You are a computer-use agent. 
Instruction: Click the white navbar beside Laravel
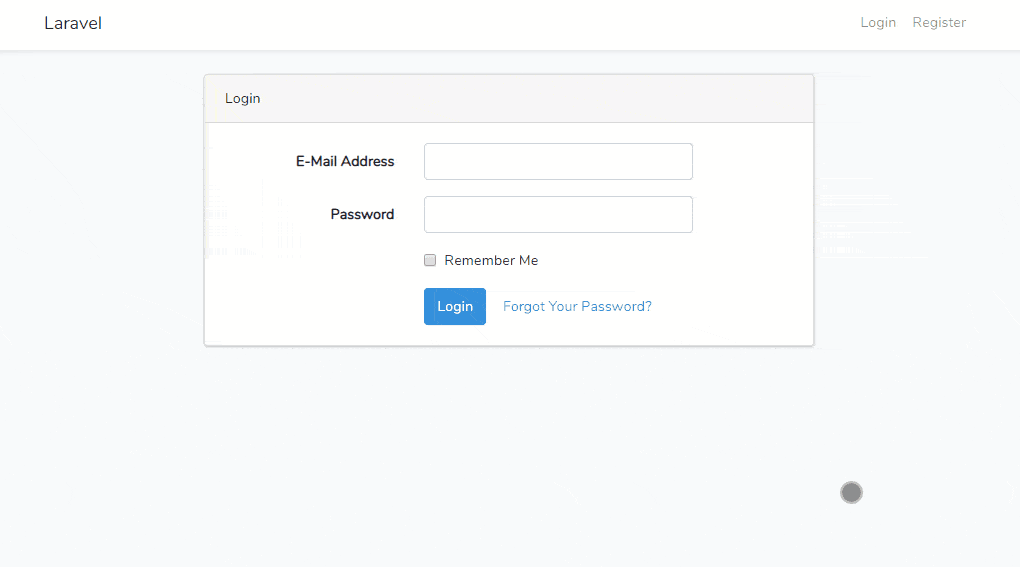click(455, 25)
